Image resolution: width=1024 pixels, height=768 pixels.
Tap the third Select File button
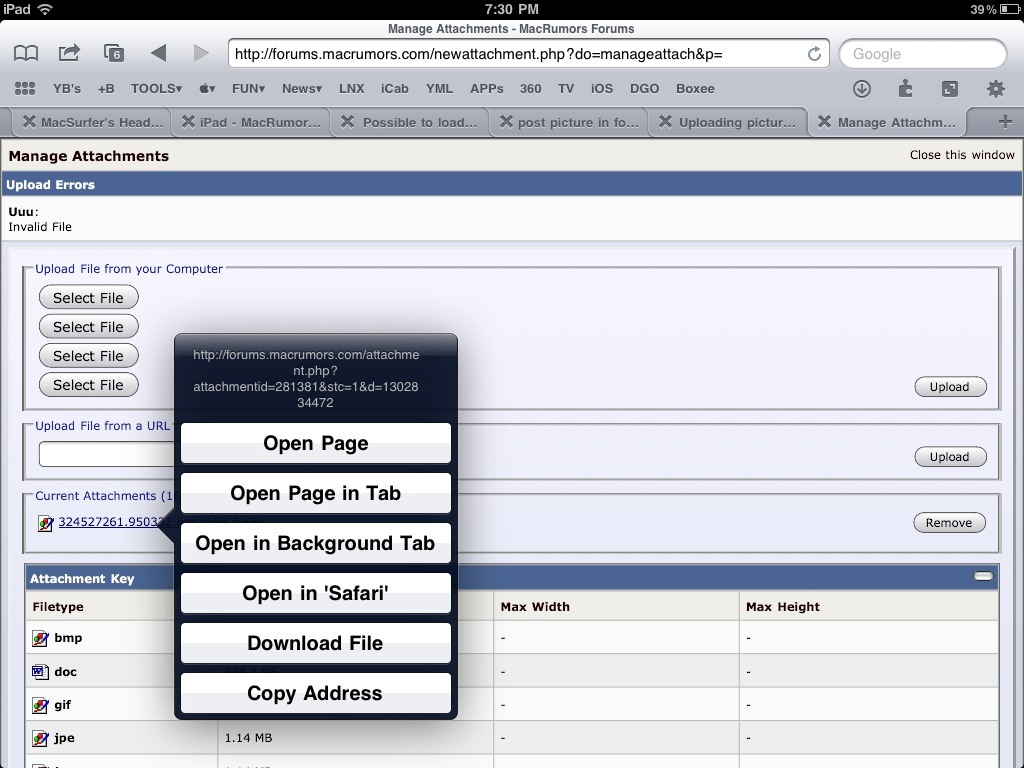pyautogui.click(x=88, y=356)
